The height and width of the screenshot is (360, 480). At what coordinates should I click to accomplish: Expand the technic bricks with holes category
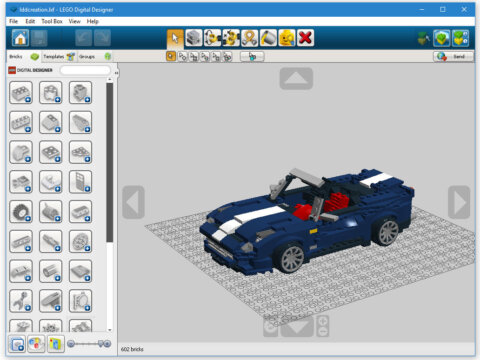click(21, 122)
